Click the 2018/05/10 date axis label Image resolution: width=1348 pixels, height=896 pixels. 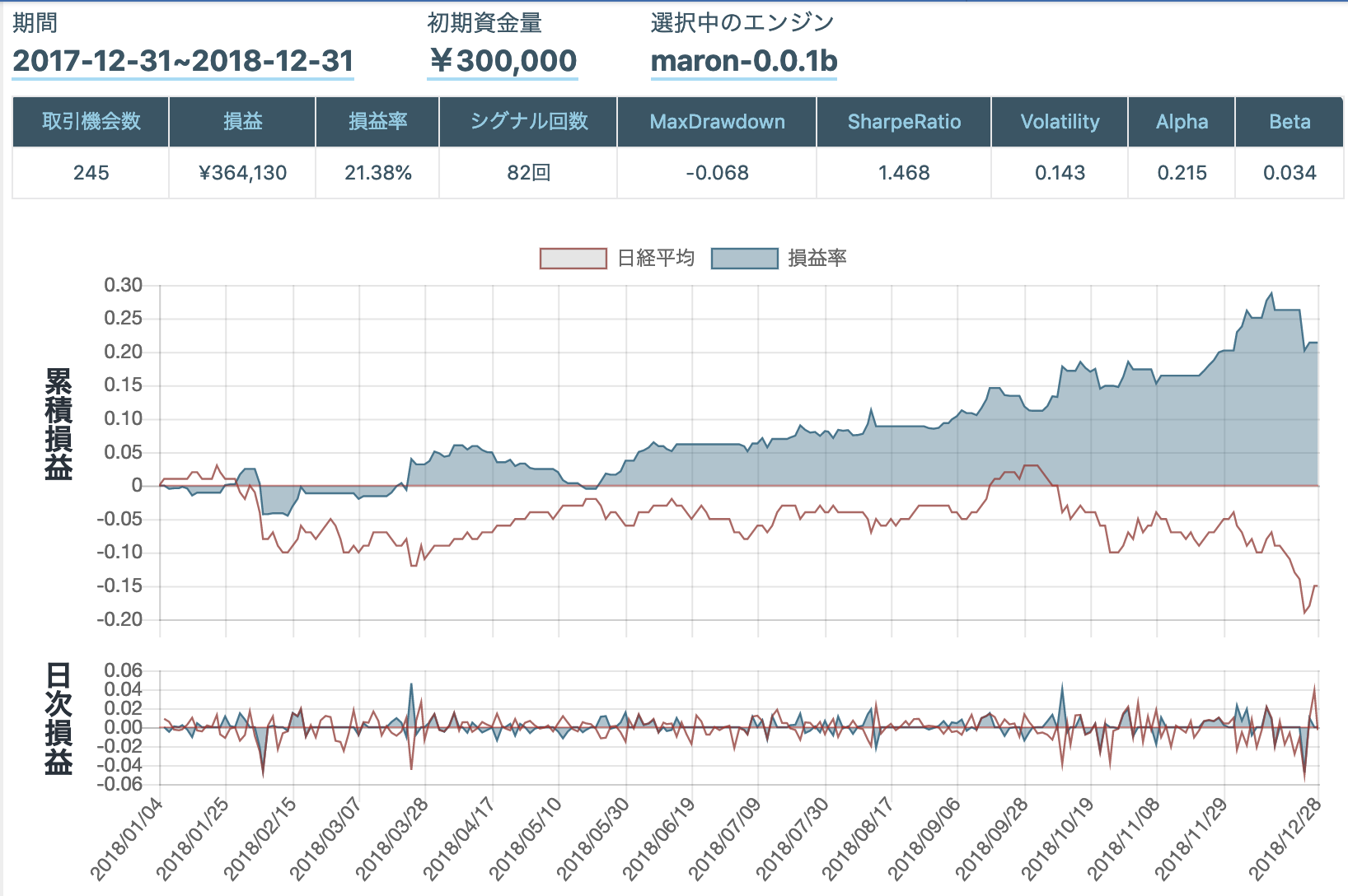pyautogui.click(x=525, y=839)
